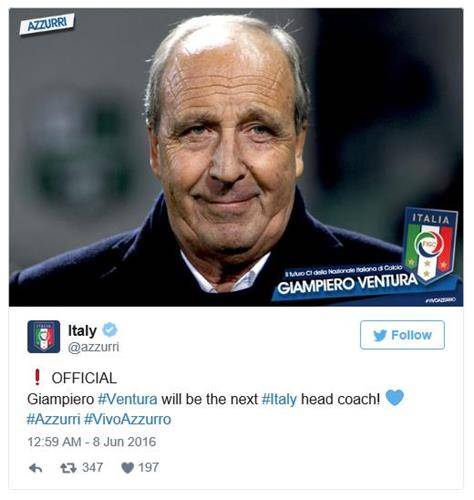This screenshot has width=474, height=500.
Task: Click the heart like icon
Action: [x=127, y=468]
